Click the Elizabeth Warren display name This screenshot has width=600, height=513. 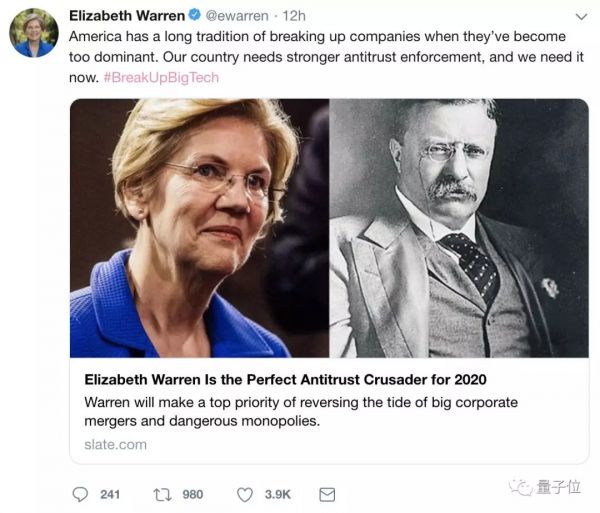[x=128, y=16]
